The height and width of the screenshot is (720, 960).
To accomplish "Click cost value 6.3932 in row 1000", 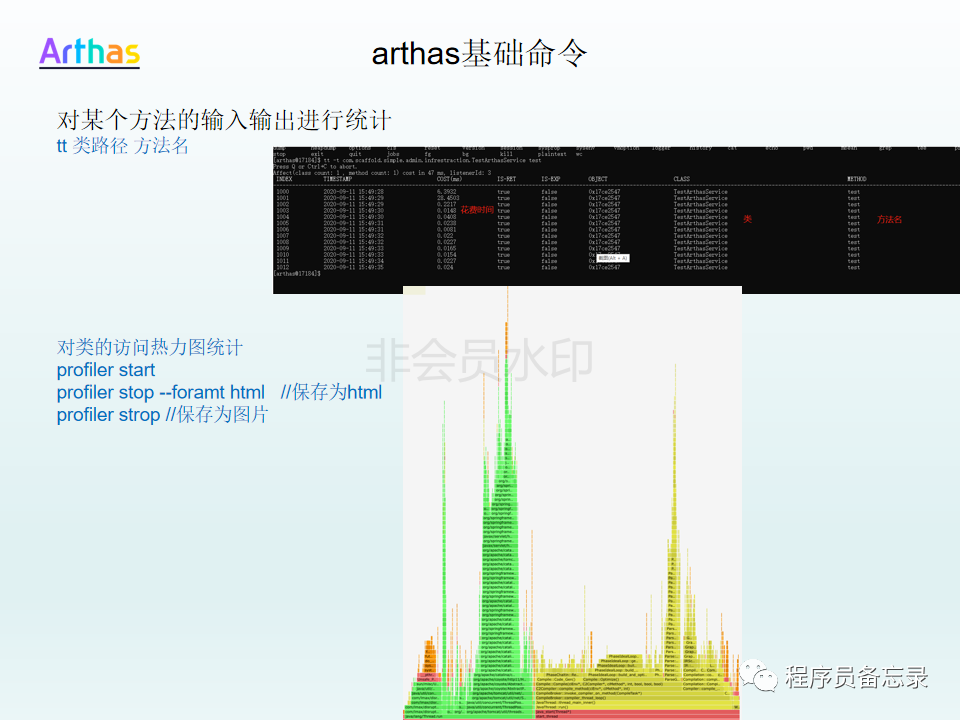I will [x=446, y=192].
